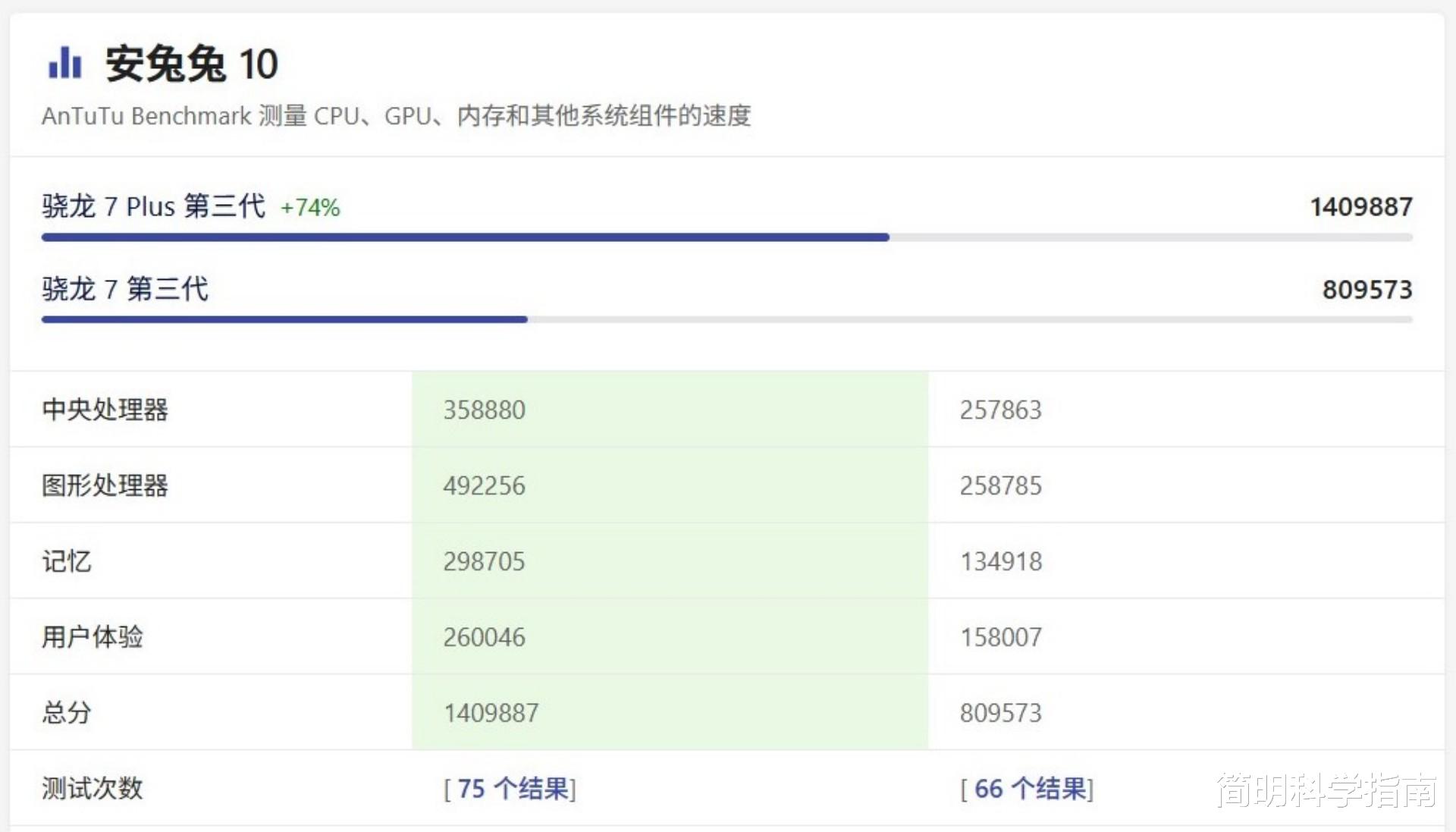Click the AnTuTu Benchmark description text
This screenshot has height=832, width=1456.
tap(396, 116)
